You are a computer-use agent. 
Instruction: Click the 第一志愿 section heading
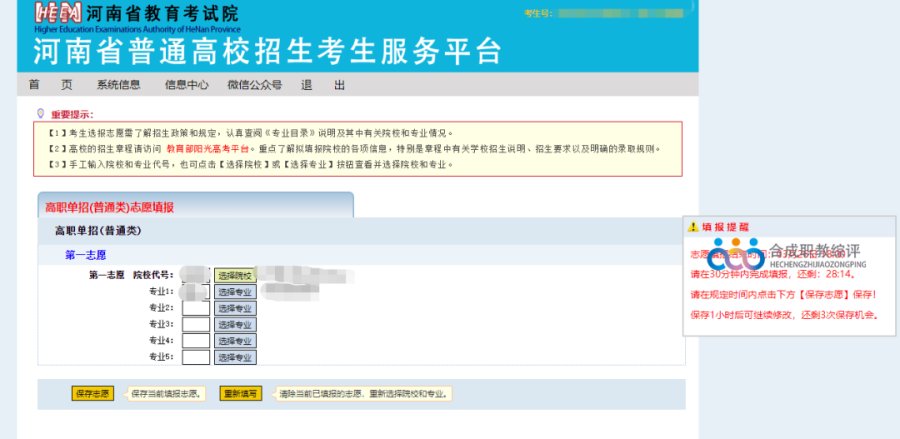pos(86,255)
